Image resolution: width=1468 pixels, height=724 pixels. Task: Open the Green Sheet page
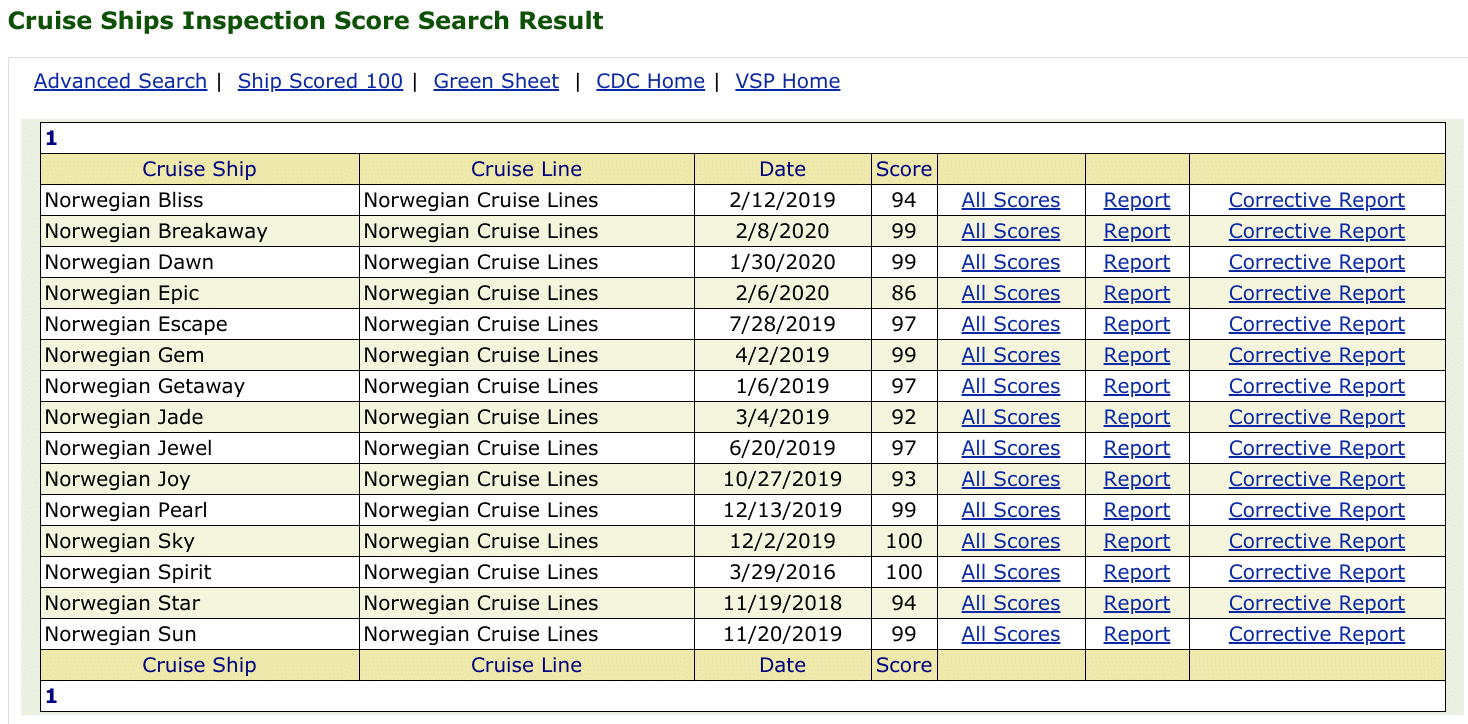tap(495, 81)
